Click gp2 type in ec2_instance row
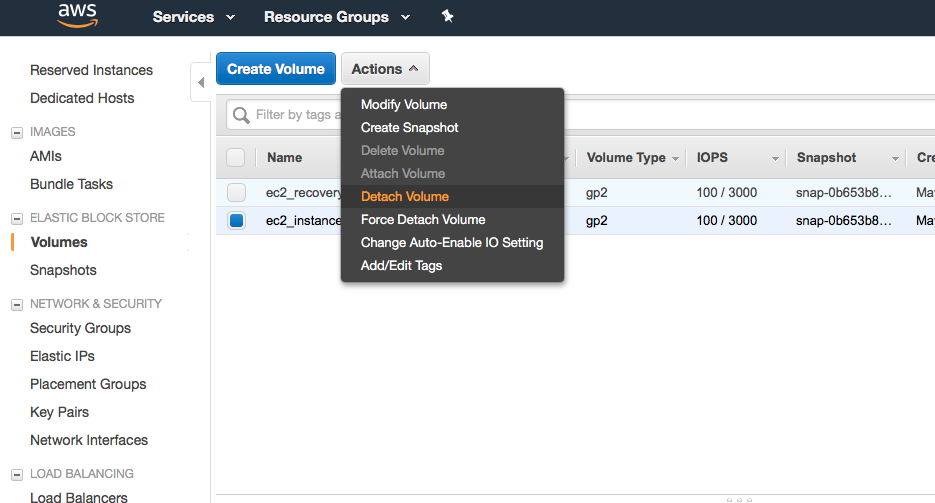 596,221
